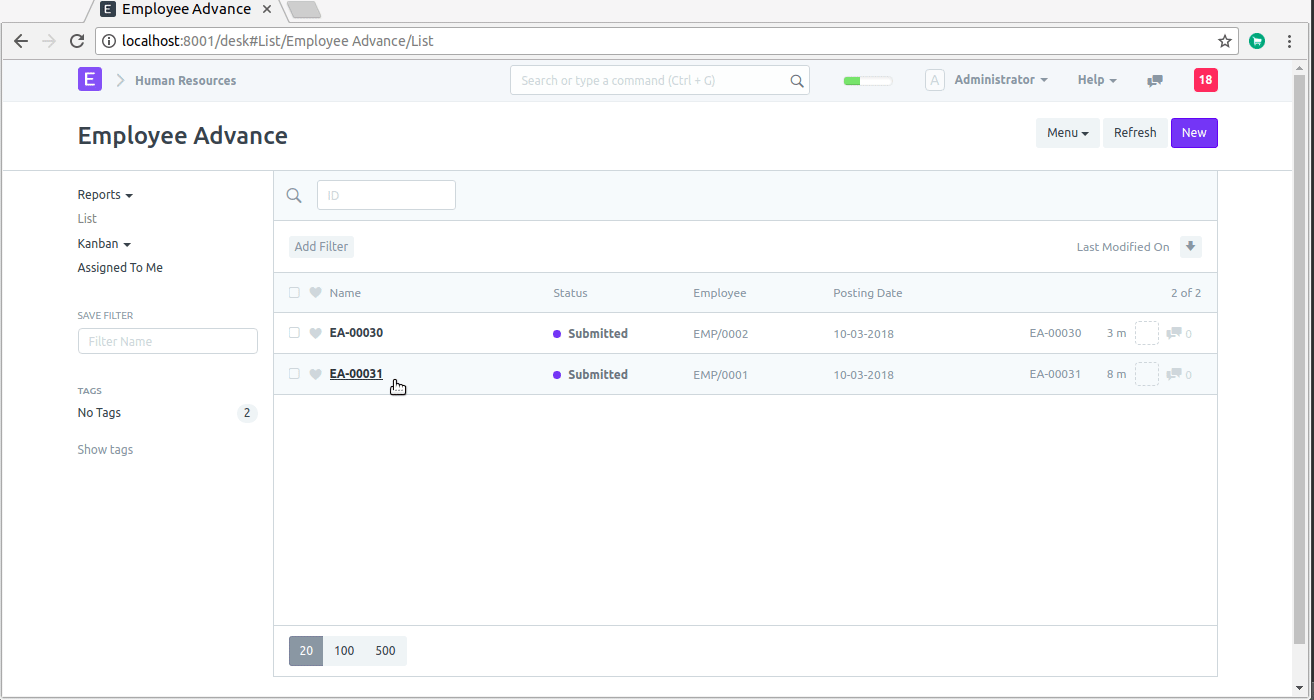The width and height of the screenshot is (1314, 700).
Task: Click the breadcrumb chevron before Human Resources
Action: 120,80
